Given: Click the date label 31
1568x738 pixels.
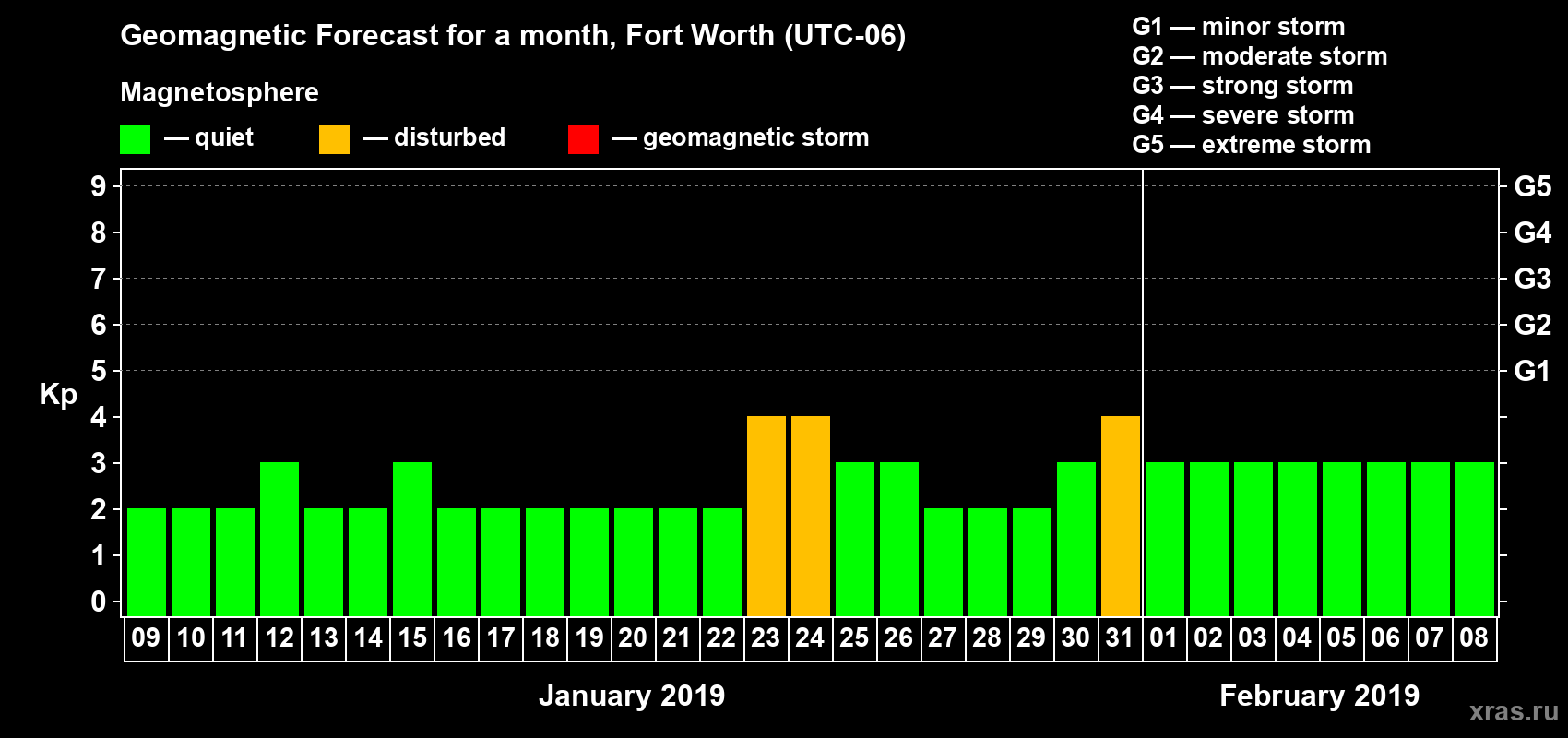Looking at the screenshot, I should click(x=1120, y=637).
